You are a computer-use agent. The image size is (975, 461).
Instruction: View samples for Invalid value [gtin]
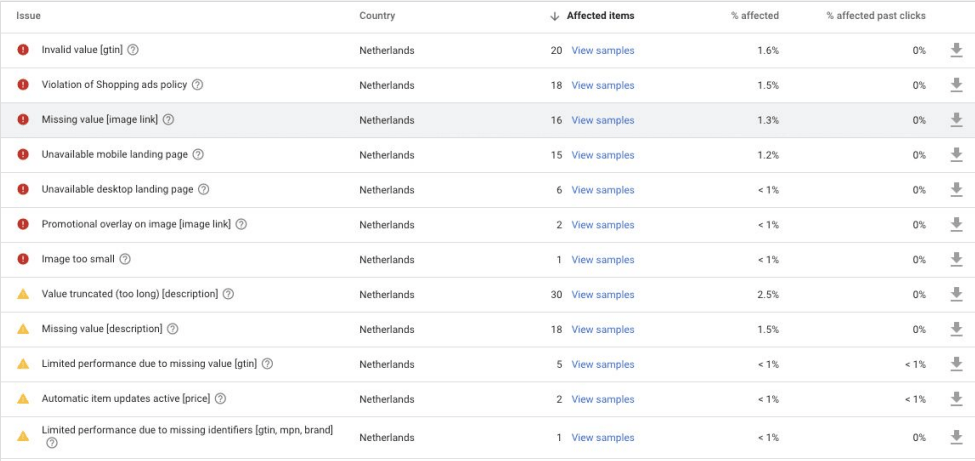603,50
